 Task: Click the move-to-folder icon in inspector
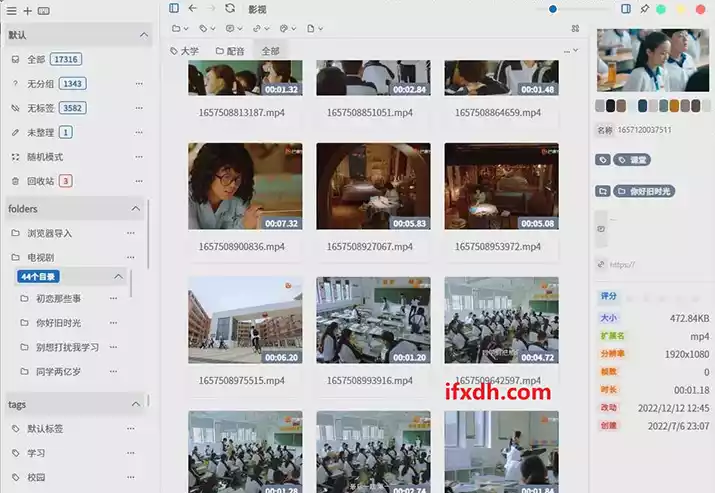(x=603, y=191)
